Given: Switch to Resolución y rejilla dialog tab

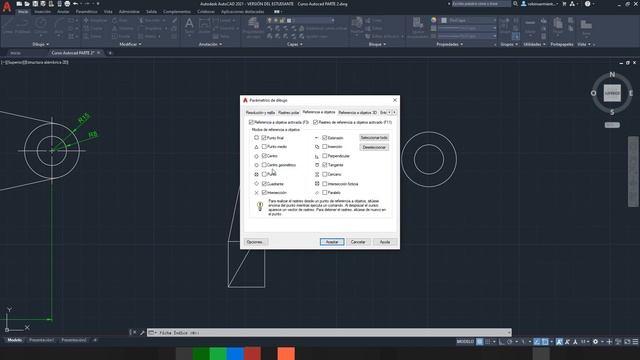Looking at the screenshot, I should [260, 113].
